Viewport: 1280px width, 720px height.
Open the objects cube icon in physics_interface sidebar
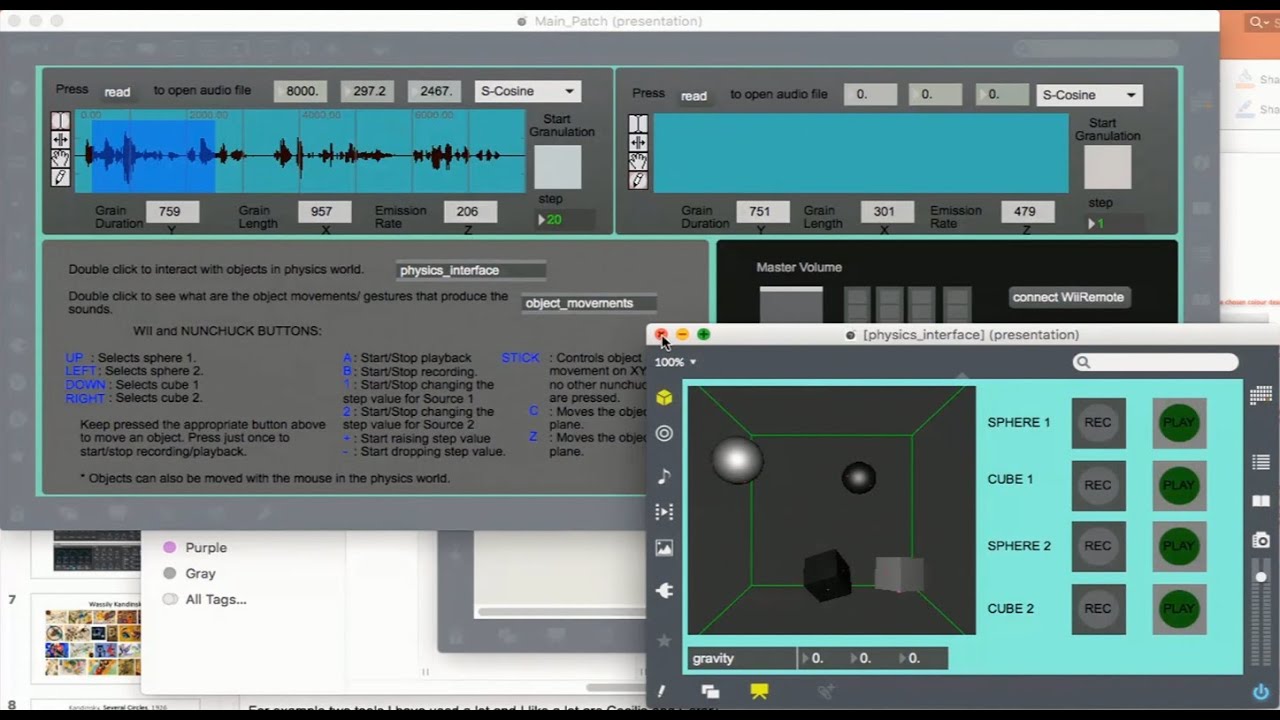click(x=664, y=397)
